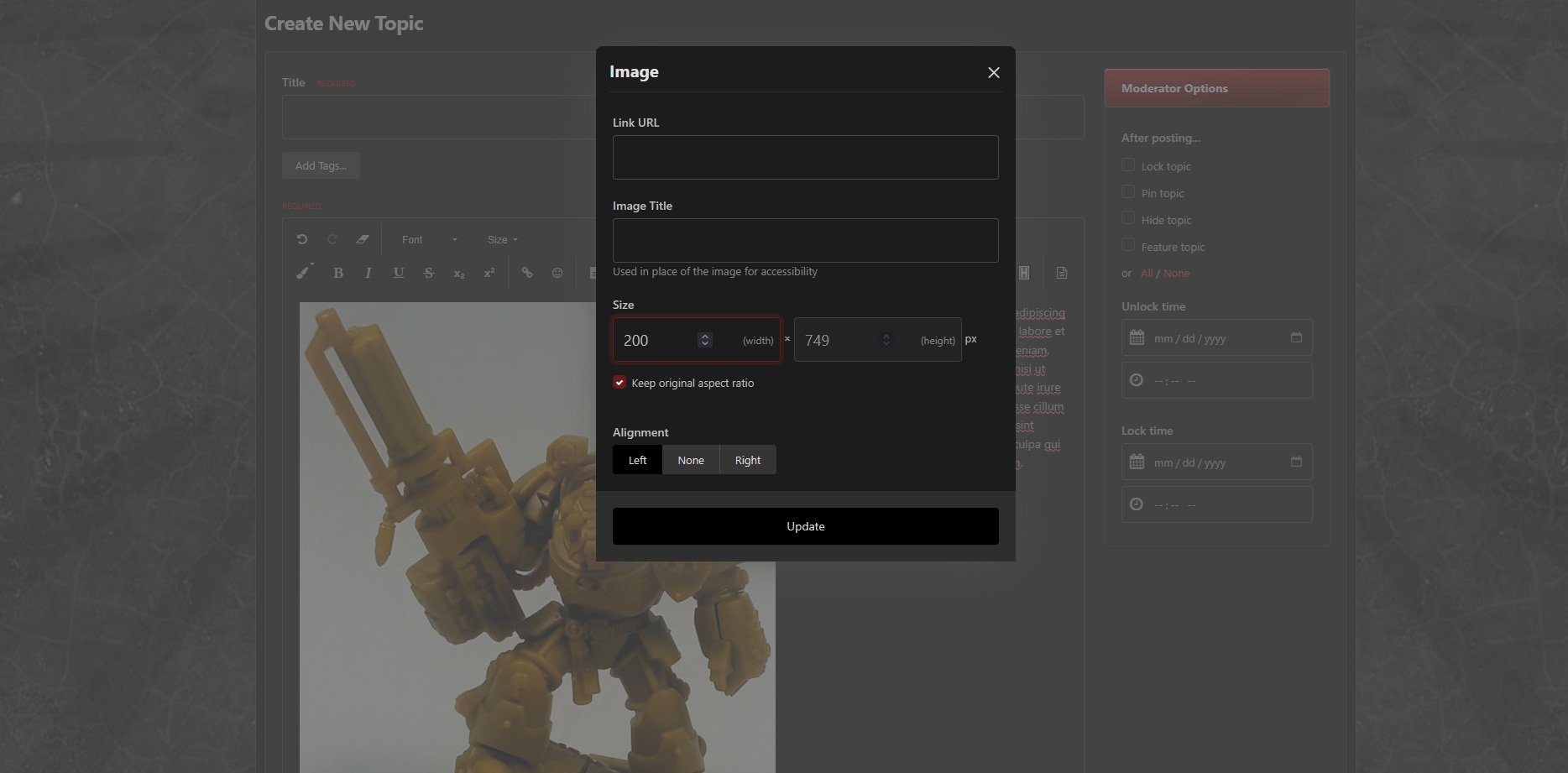Click the eraser Remove Format icon
The height and width of the screenshot is (773, 1568).
point(363,239)
